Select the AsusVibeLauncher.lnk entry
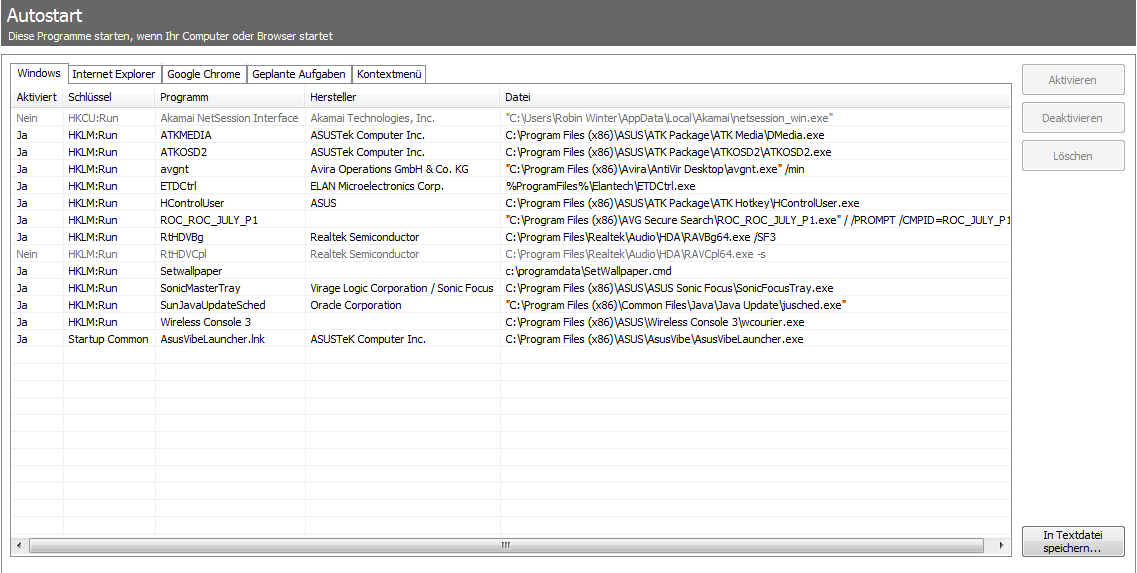This screenshot has width=1137, height=573. 510,339
